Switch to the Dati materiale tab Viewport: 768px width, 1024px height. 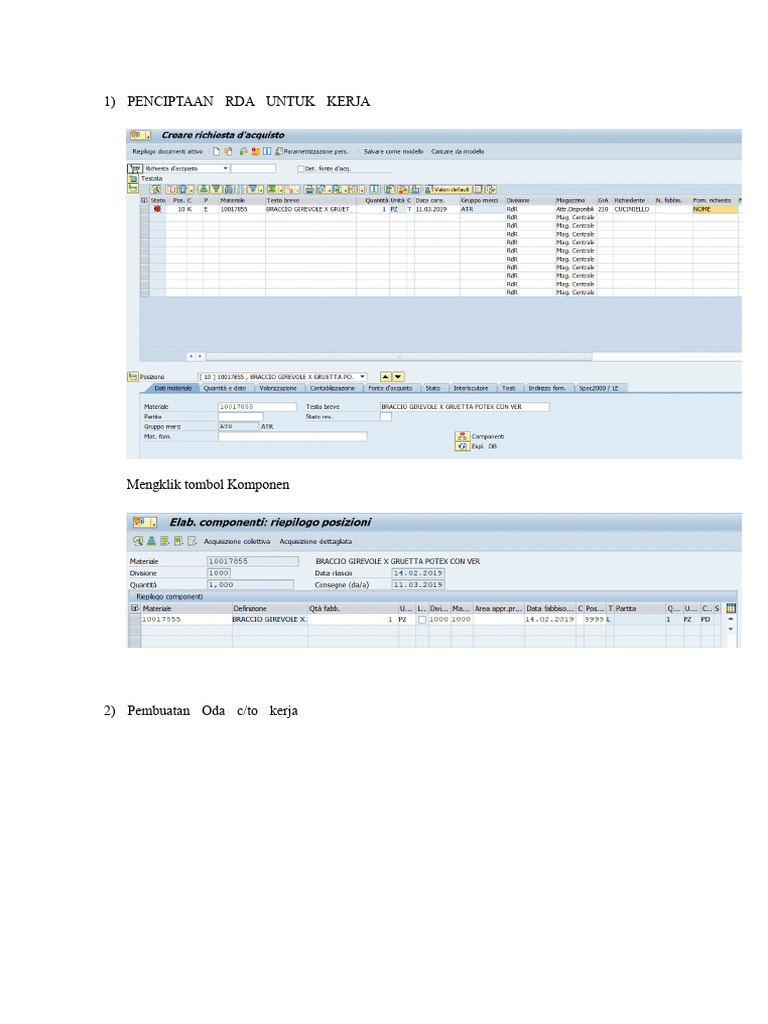pyautogui.click(x=173, y=388)
